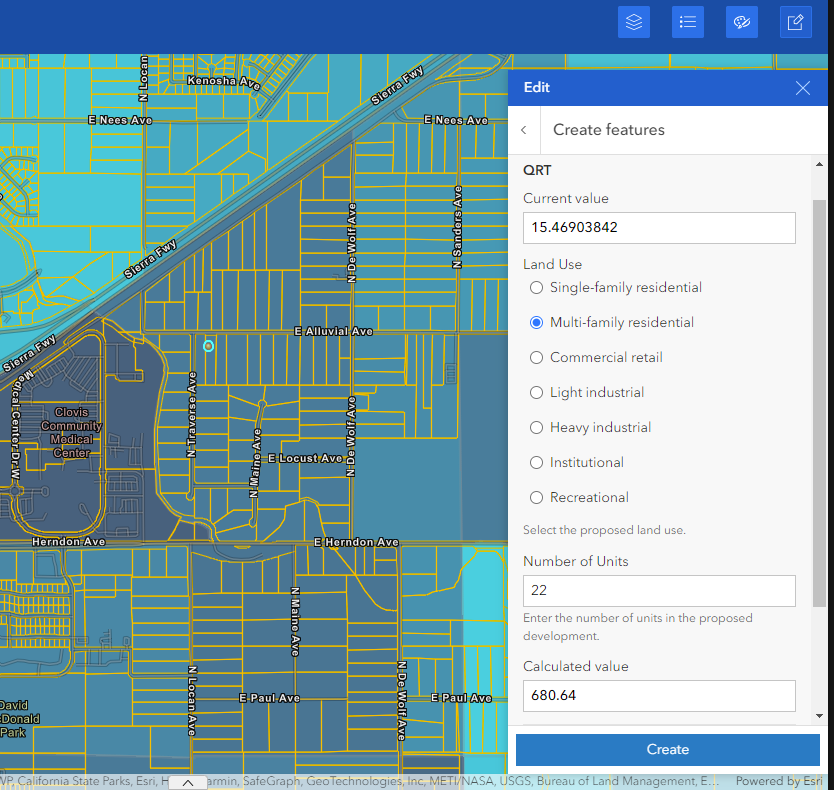
Task: Close the Edit panel
Action: tap(802, 87)
